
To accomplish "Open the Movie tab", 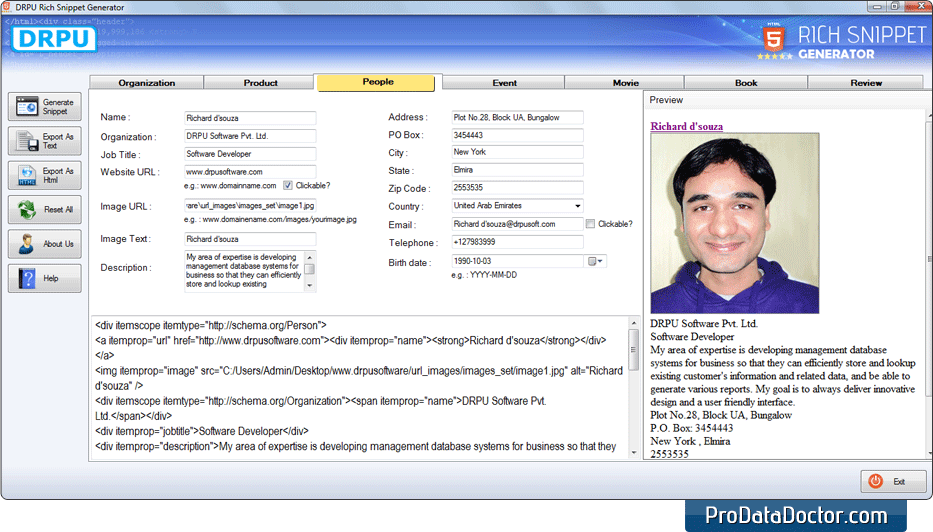I will 625,83.
